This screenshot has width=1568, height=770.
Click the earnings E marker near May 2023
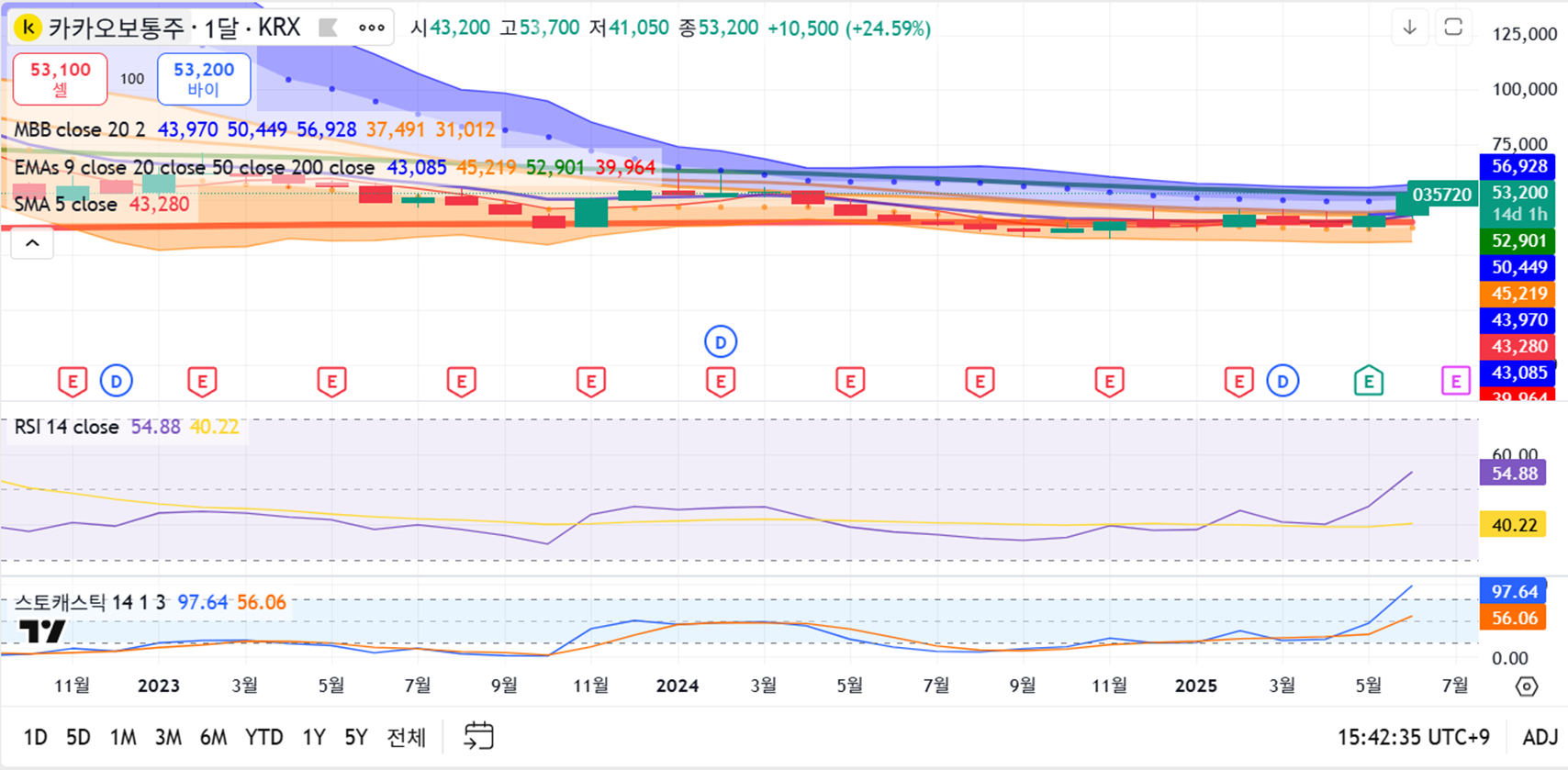point(331,381)
